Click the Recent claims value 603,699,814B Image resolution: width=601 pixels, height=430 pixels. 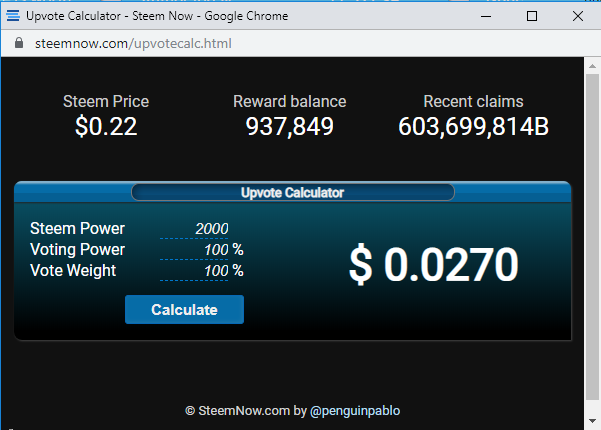[473, 126]
